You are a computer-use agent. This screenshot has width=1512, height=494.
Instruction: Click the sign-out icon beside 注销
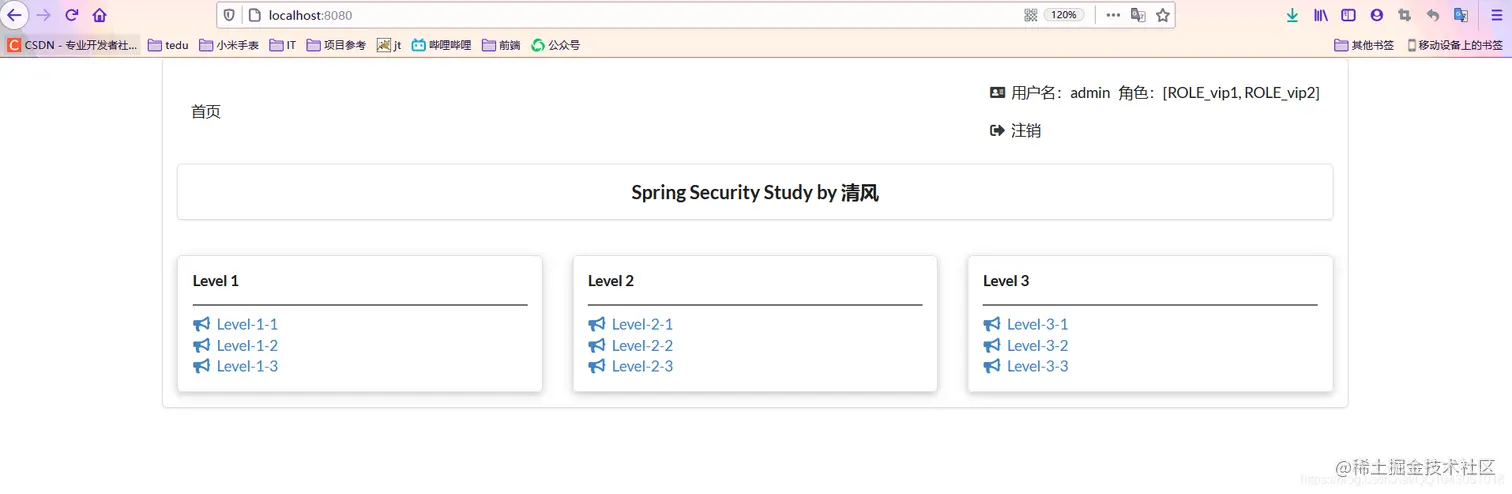(997, 130)
